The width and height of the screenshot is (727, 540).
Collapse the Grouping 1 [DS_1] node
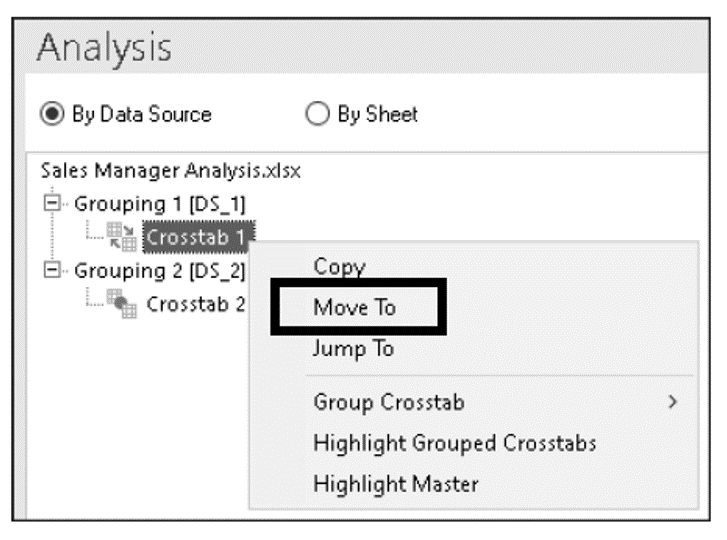[x=52, y=203]
